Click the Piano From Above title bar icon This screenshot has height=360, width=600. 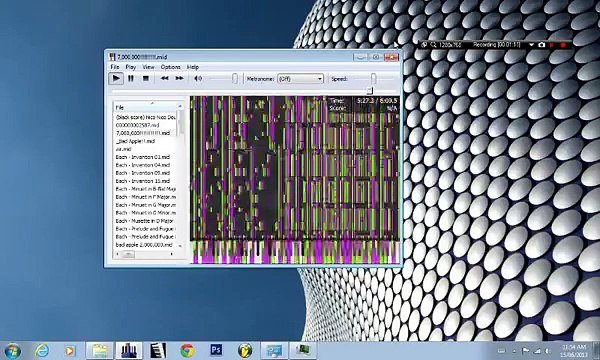click(x=112, y=57)
